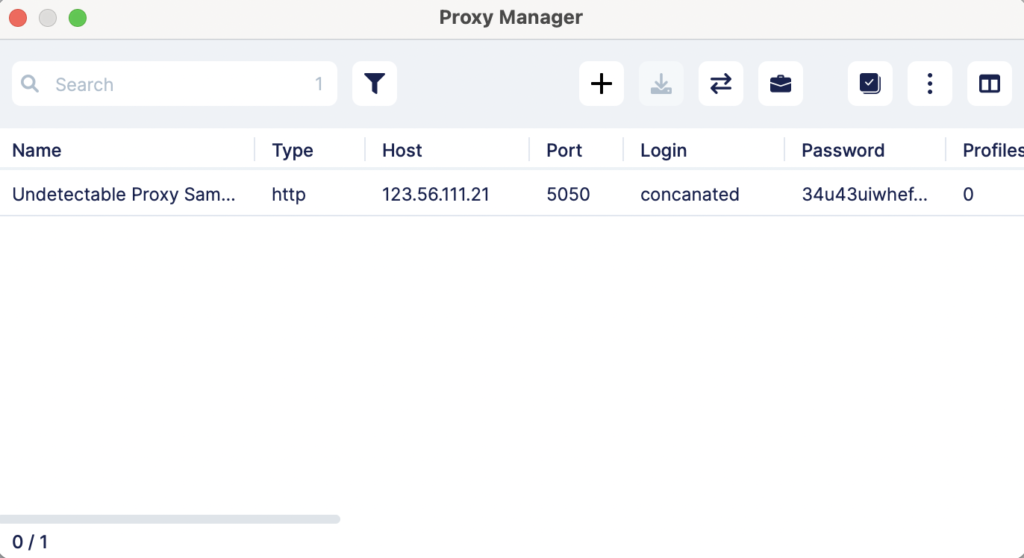1024x558 pixels.
Task: Sort by the Port column header
Action: pyautogui.click(x=564, y=150)
